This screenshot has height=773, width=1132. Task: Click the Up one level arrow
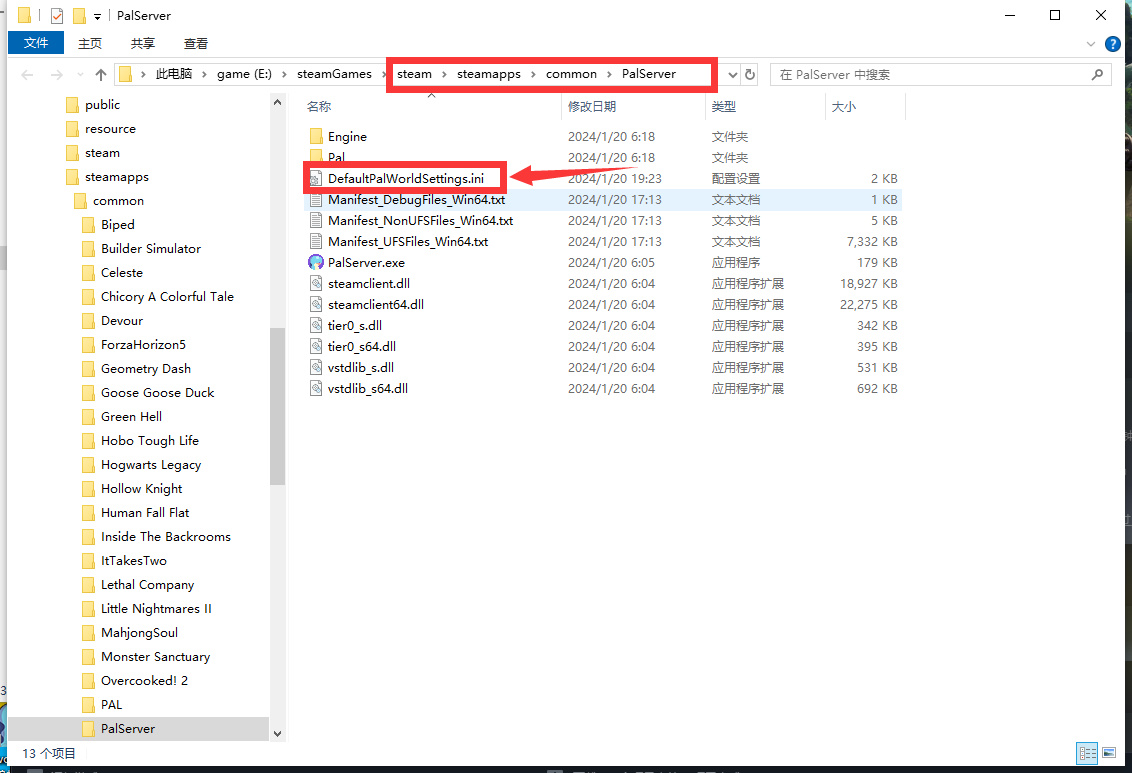point(100,75)
